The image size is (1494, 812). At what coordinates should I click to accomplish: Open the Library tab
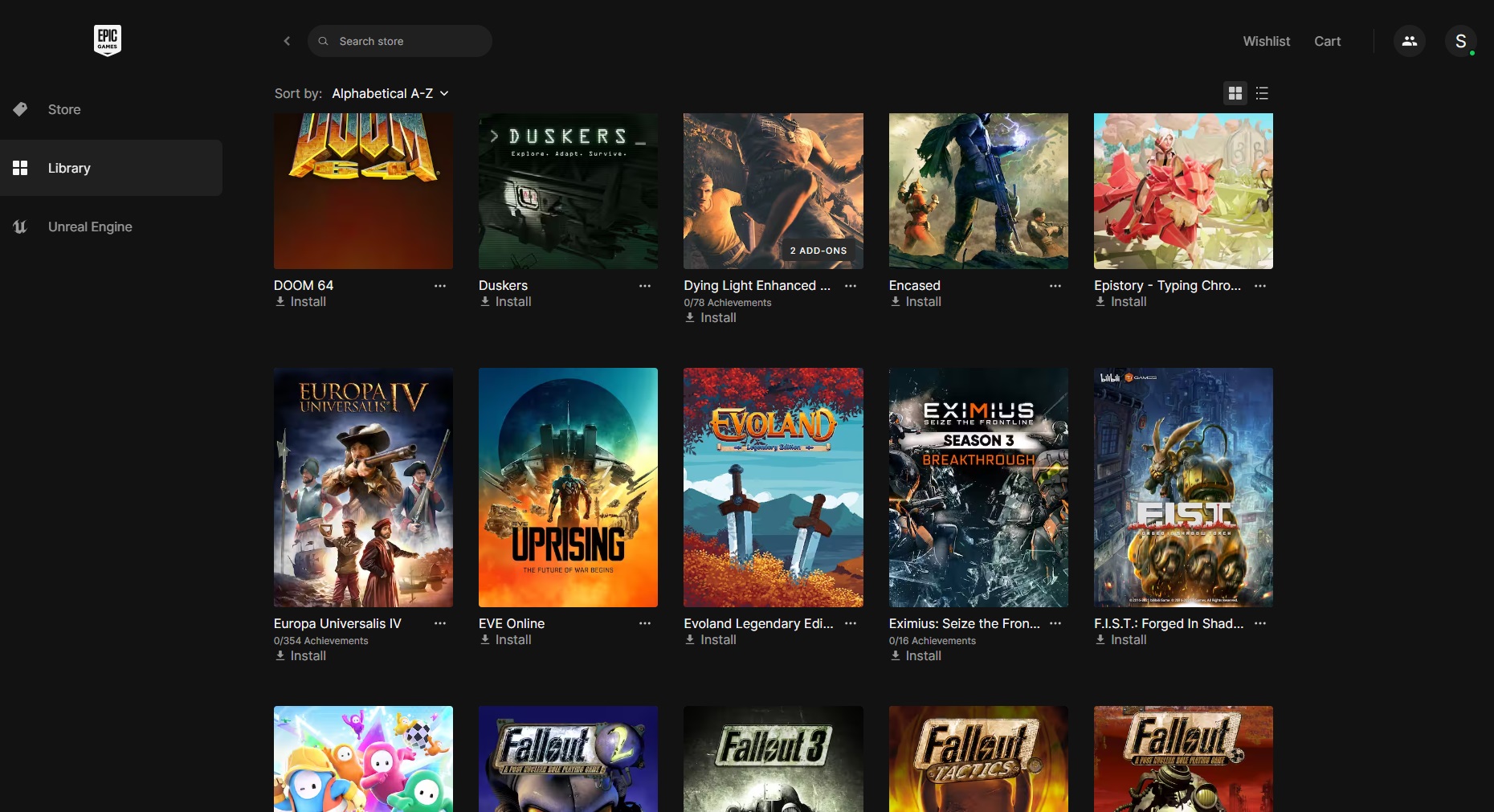pyautogui.click(x=69, y=168)
